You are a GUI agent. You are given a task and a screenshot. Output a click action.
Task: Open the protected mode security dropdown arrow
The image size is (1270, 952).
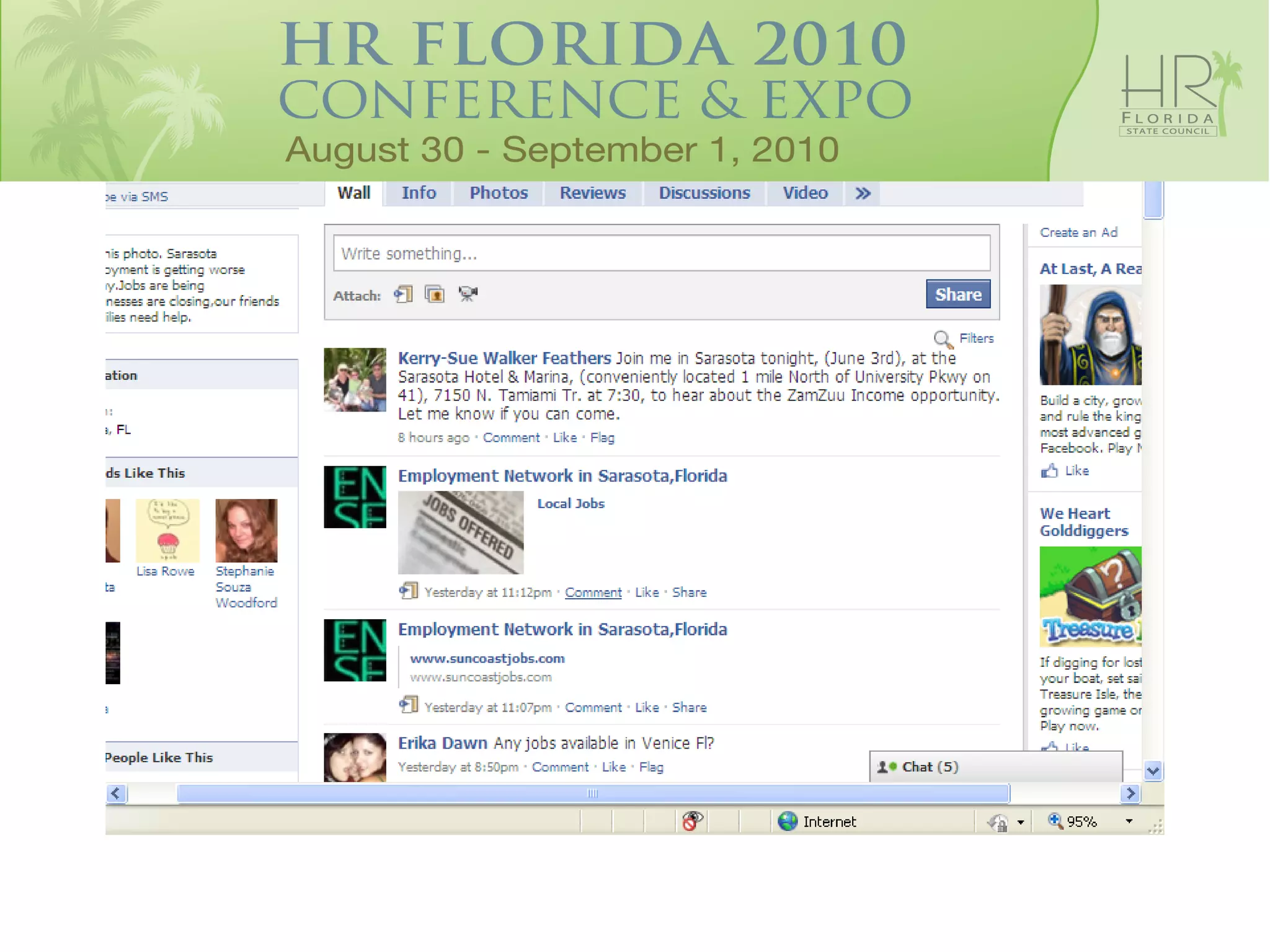(1021, 822)
